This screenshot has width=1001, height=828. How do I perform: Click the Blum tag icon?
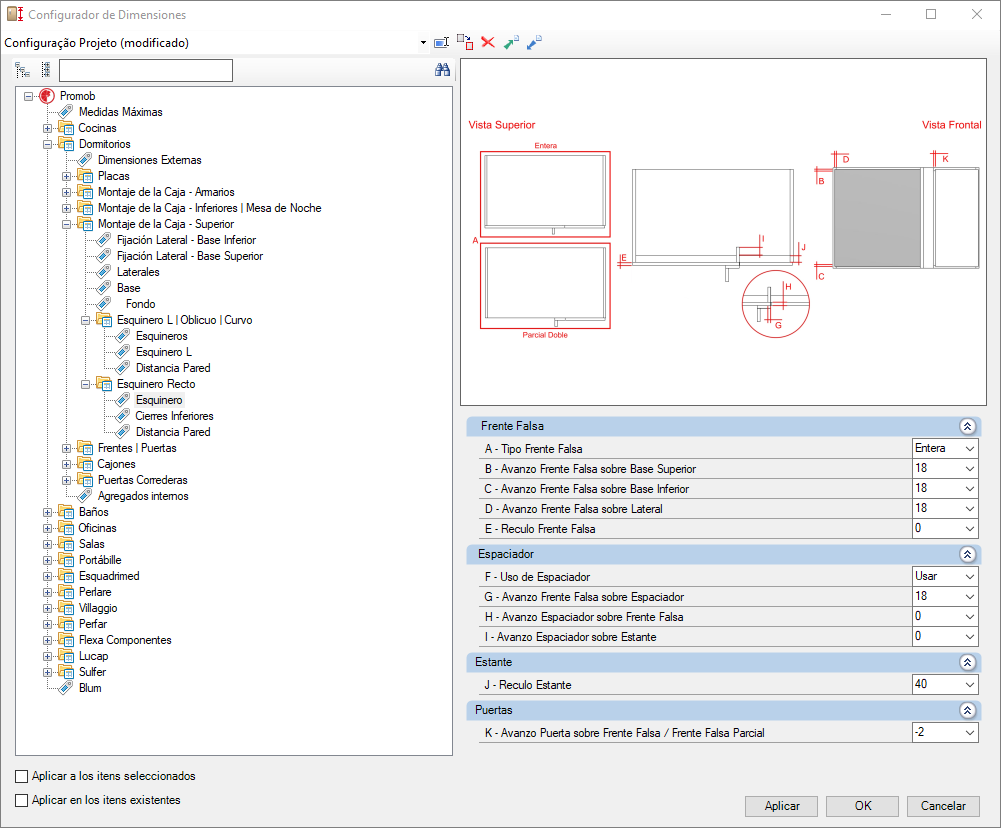66,688
